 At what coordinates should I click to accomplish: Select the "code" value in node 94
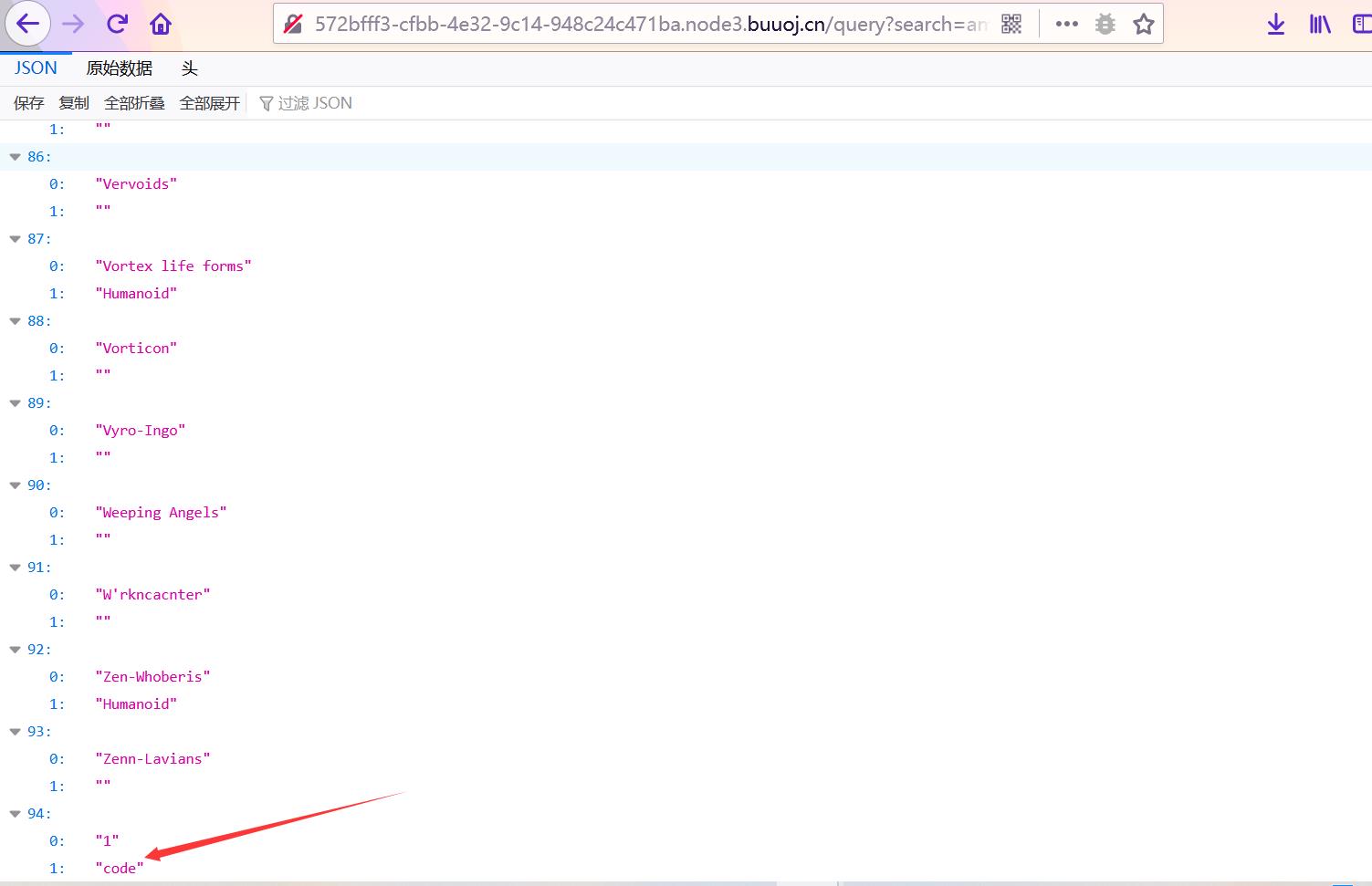(x=120, y=868)
